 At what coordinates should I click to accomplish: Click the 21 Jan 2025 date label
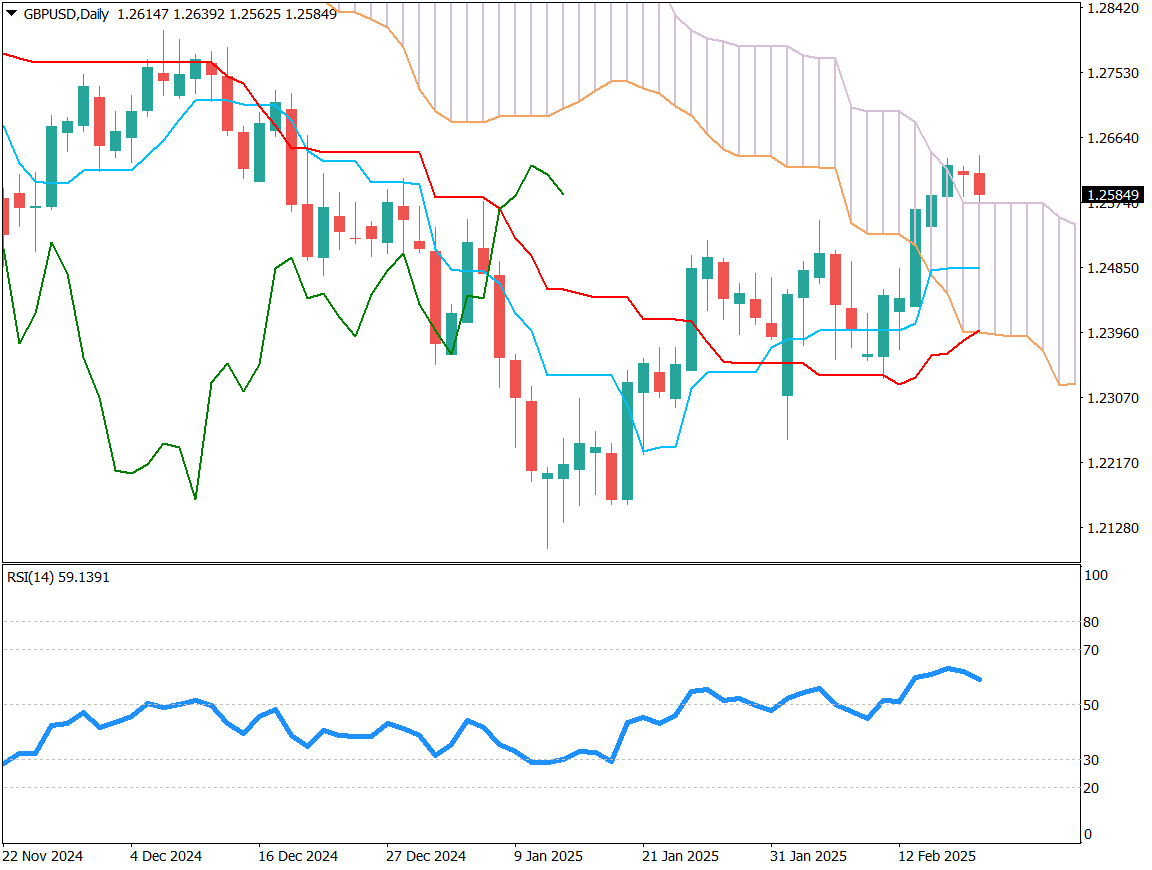pos(681,856)
